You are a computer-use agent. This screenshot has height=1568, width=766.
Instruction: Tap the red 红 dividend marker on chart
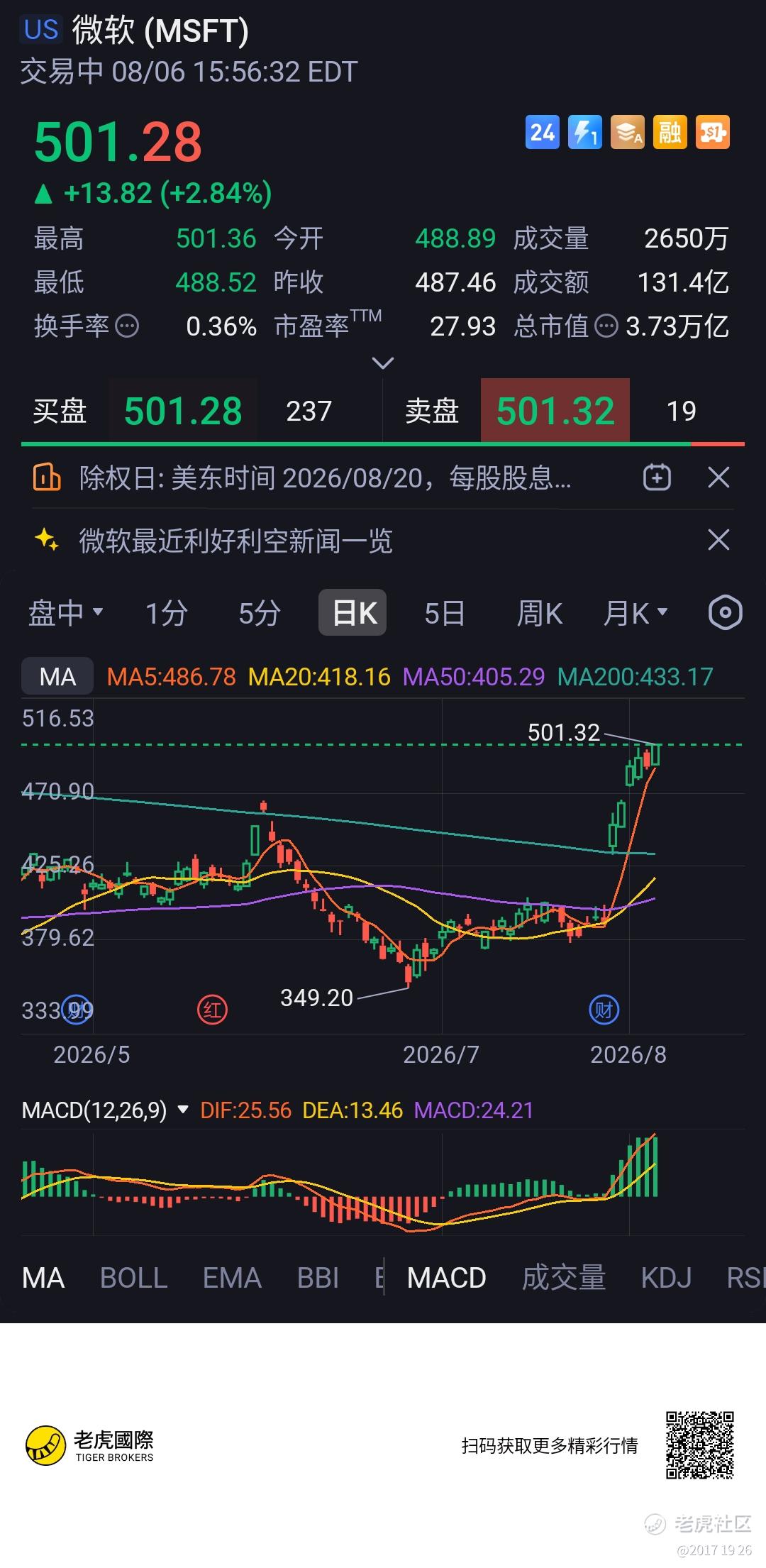pos(212,1010)
